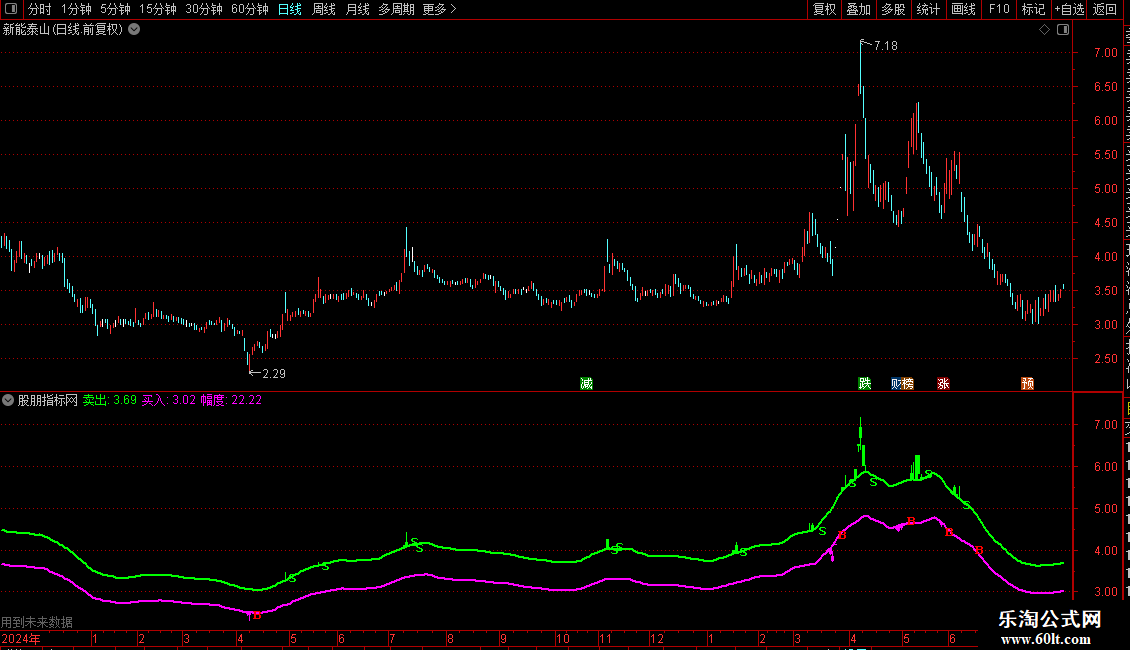The width and height of the screenshot is (1130, 650).
Task: Click month 12 marker on time axis
Action: coord(657,639)
